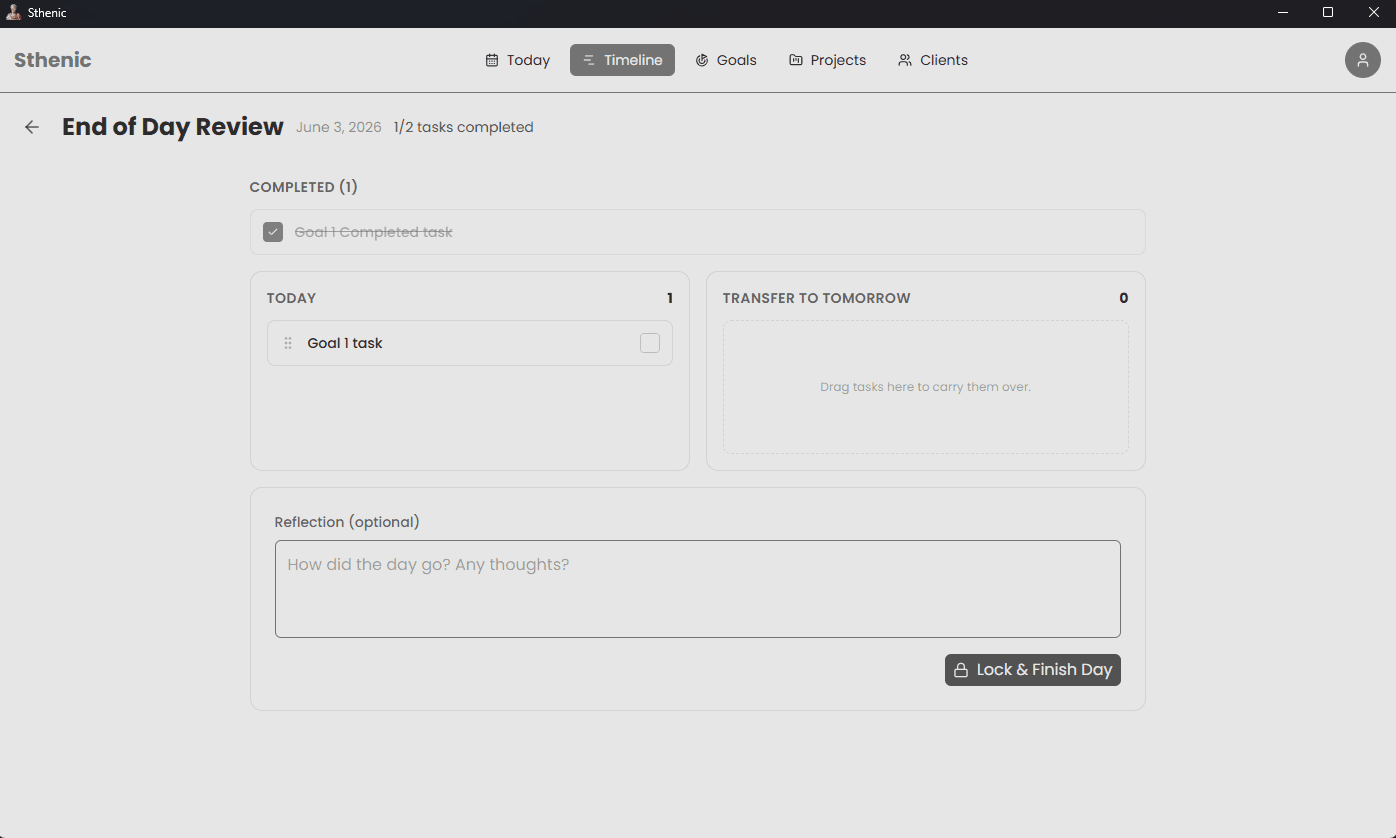Go back using the left arrow icon

click(32, 127)
